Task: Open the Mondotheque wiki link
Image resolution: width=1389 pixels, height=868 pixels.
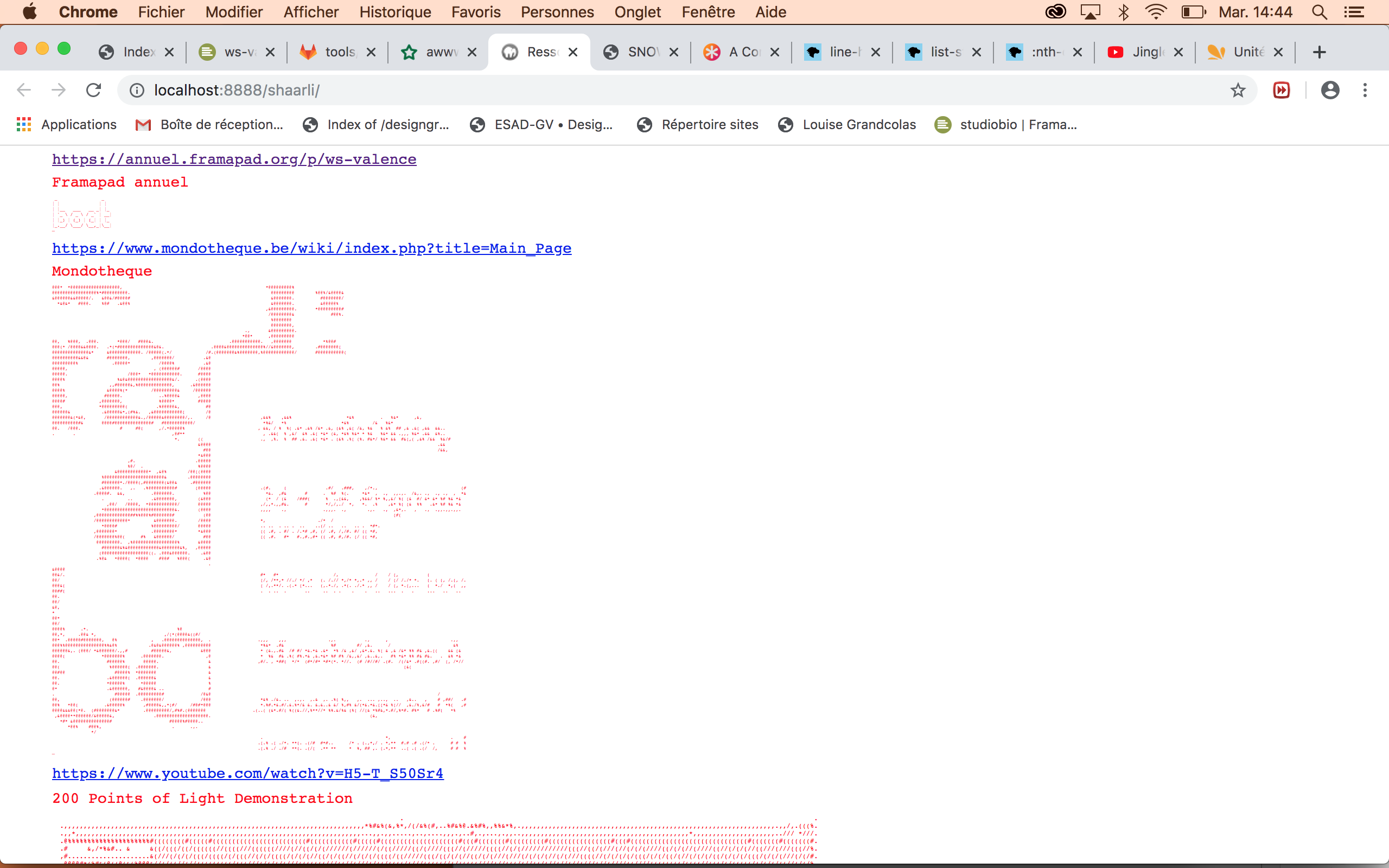Action: (311, 248)
